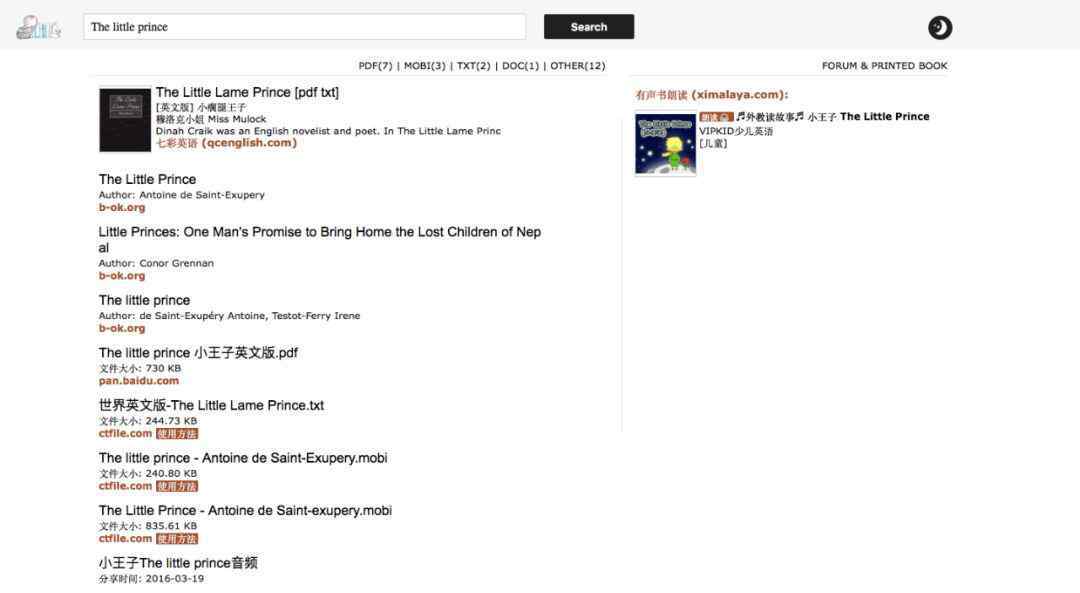Toggle the dark mode moon icon
1080x593 pixels.
click(940, 28)
